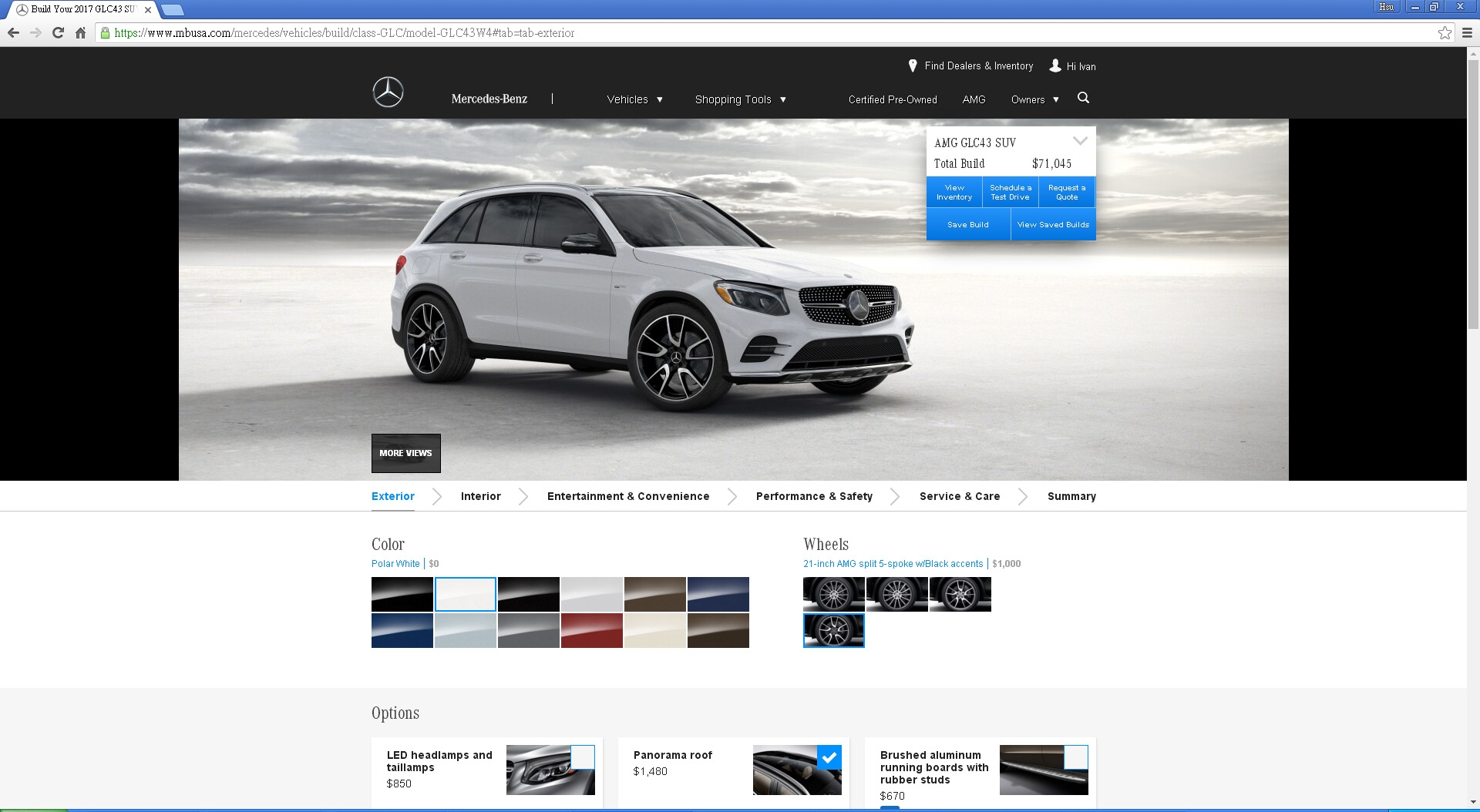
Task: Click the Request a Quote button
Action: click(x=1067, y=193)
